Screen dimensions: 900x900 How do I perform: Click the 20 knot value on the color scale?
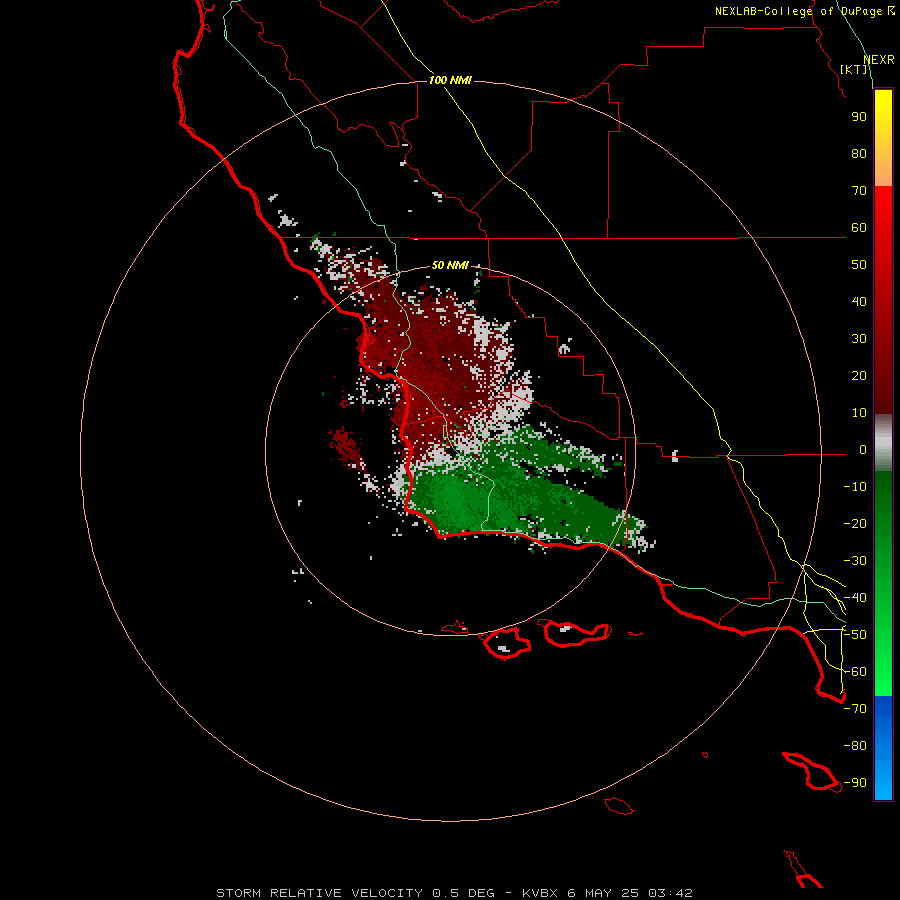click(x=859, y=375)
